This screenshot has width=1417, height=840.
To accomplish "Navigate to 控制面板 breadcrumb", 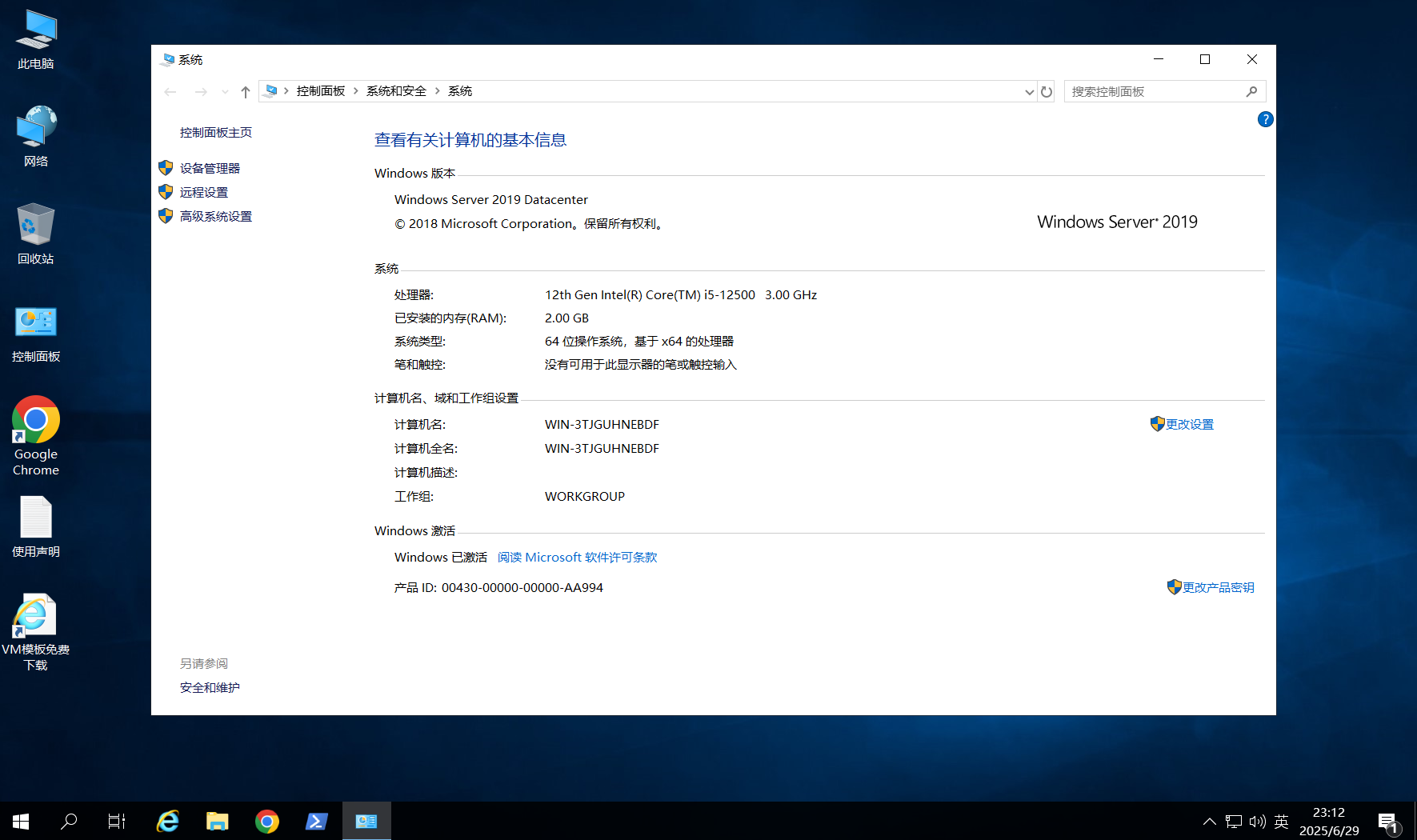I will [321, 91].
